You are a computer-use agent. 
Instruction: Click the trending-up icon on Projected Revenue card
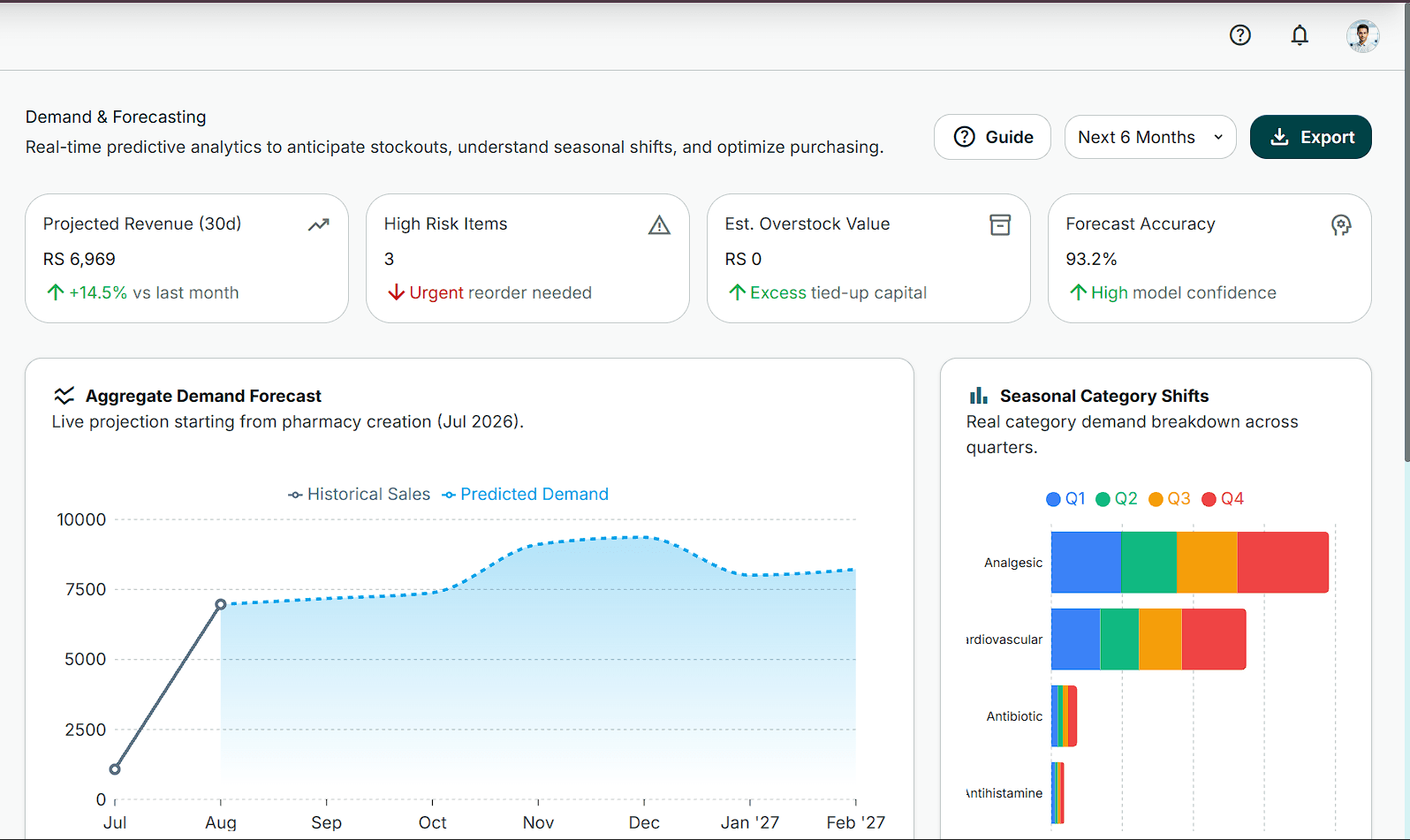(x=319, y=225)
